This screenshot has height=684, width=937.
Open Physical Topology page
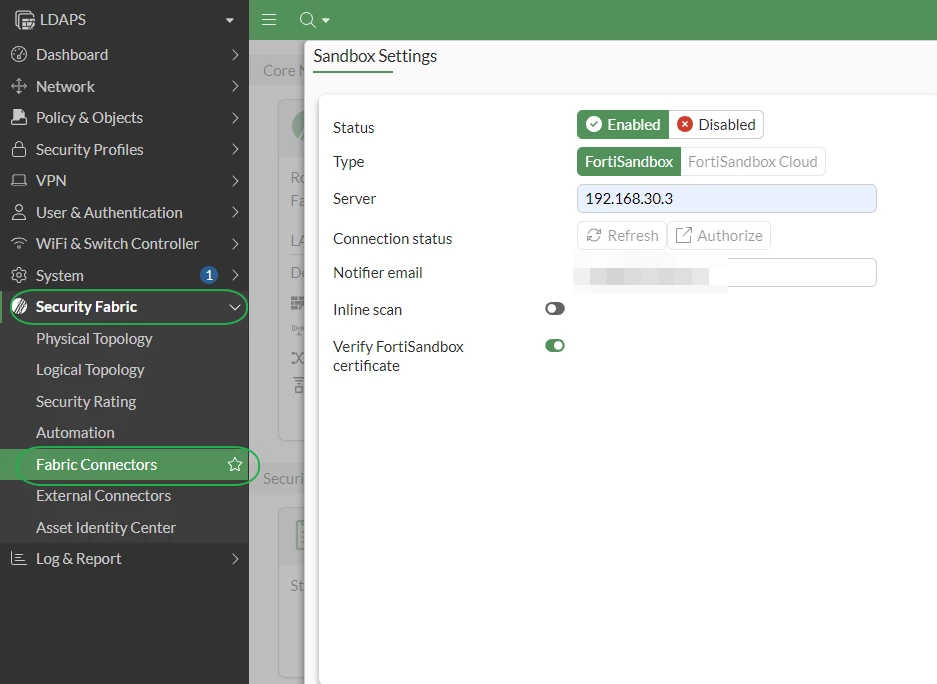tap(94, 339)
